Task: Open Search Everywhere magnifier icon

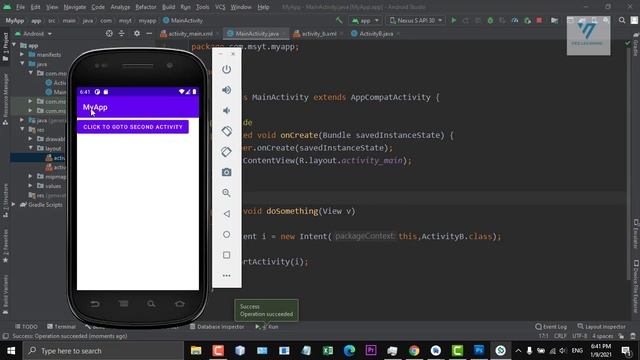Action: tap(622, 20)
